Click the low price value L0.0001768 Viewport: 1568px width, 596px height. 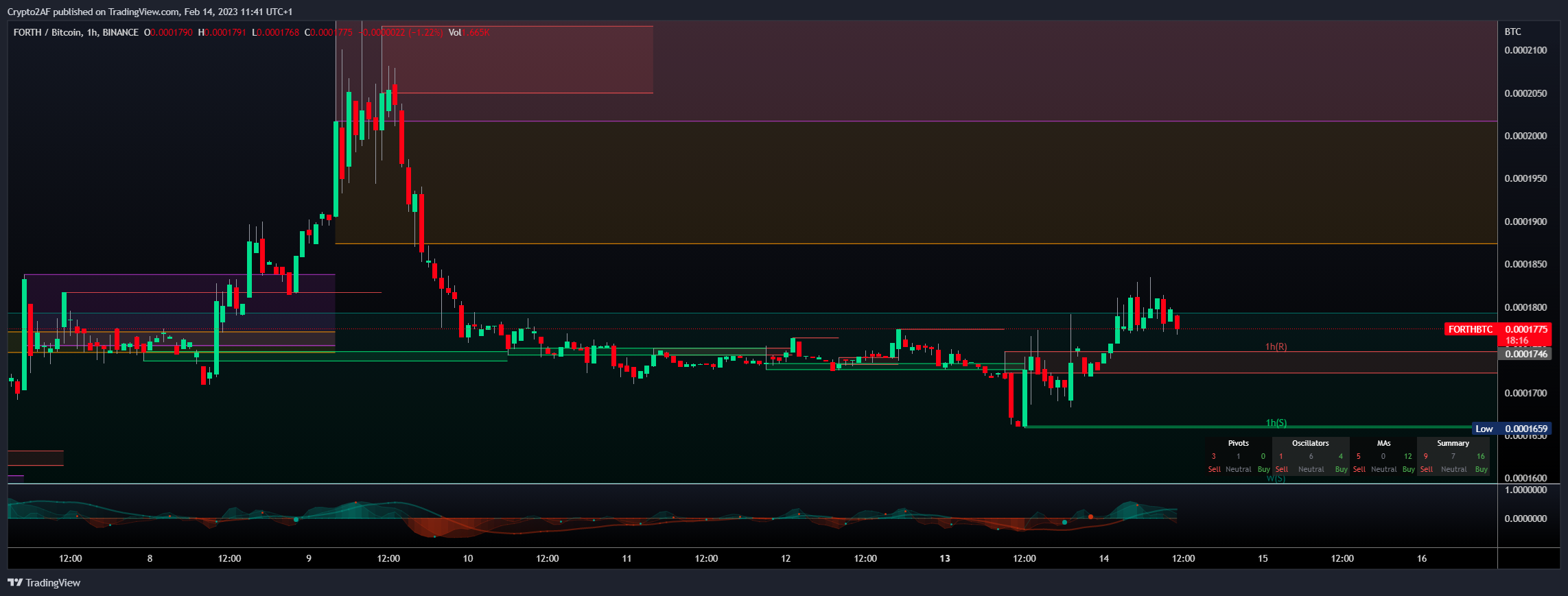[276, 32]
